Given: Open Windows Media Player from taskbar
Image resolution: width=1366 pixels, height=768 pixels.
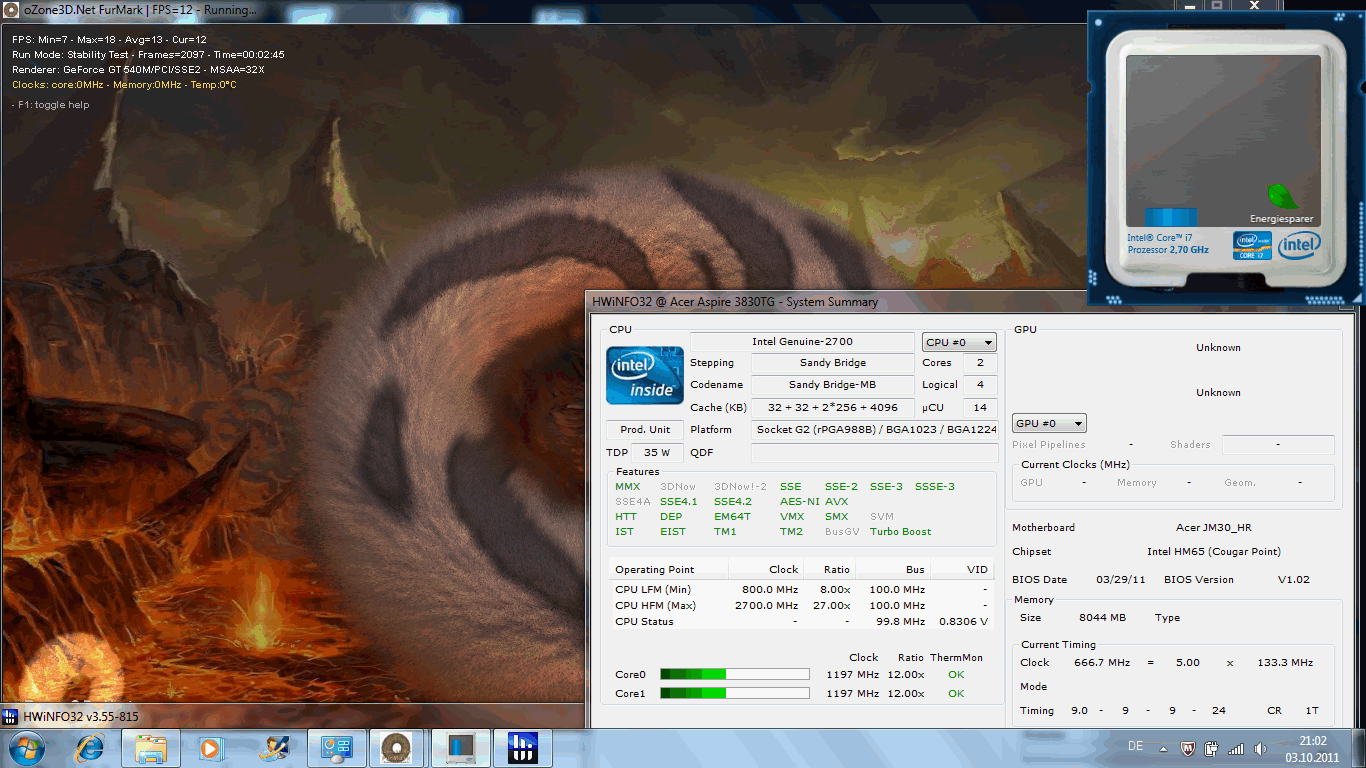Looking at the screenshot, I should (x=209, y=747).
